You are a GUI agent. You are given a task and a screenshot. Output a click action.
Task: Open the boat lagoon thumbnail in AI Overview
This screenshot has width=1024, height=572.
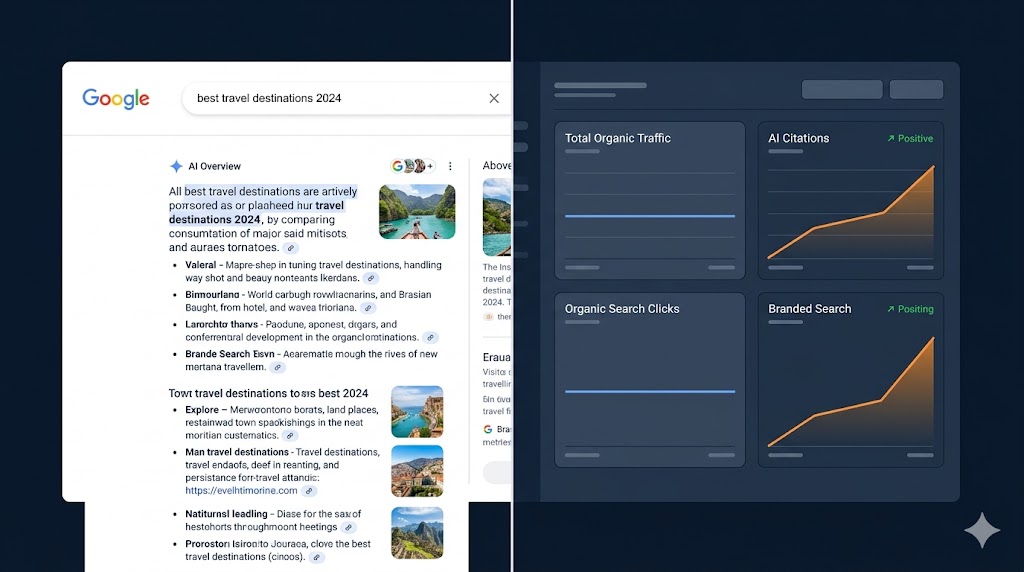coord(417,212)
